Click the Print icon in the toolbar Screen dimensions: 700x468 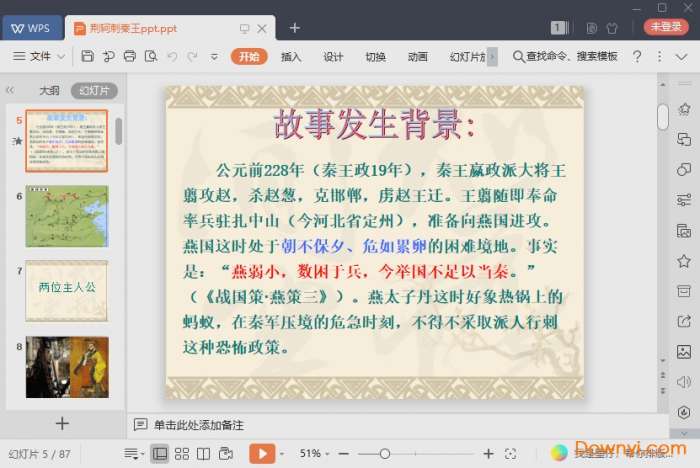[129, 56]
